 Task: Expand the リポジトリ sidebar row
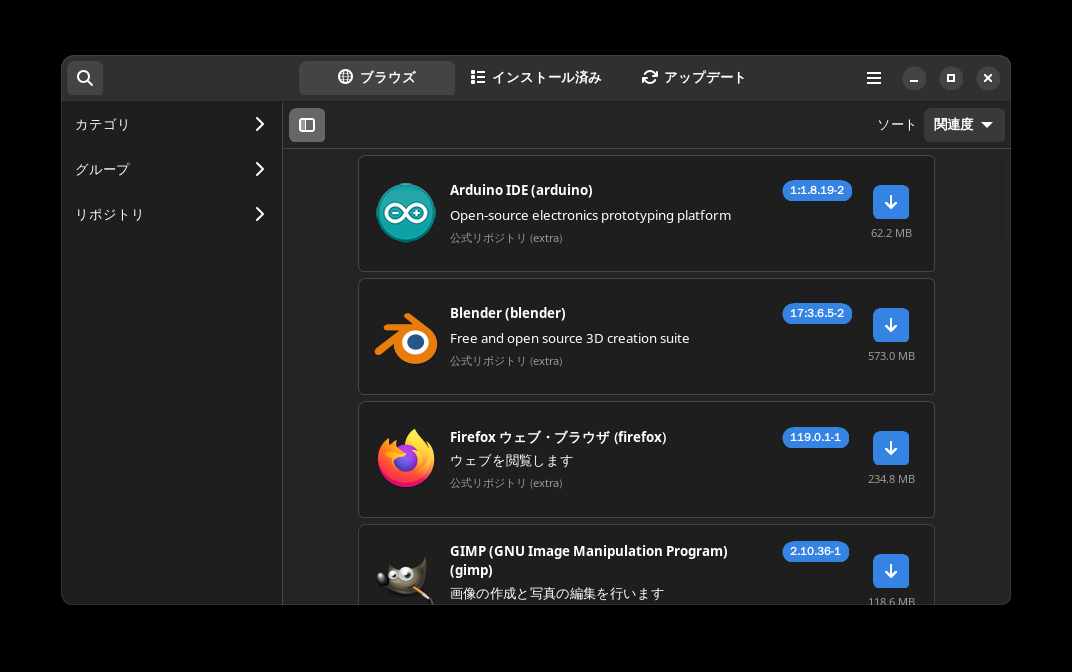click(170, 215)
